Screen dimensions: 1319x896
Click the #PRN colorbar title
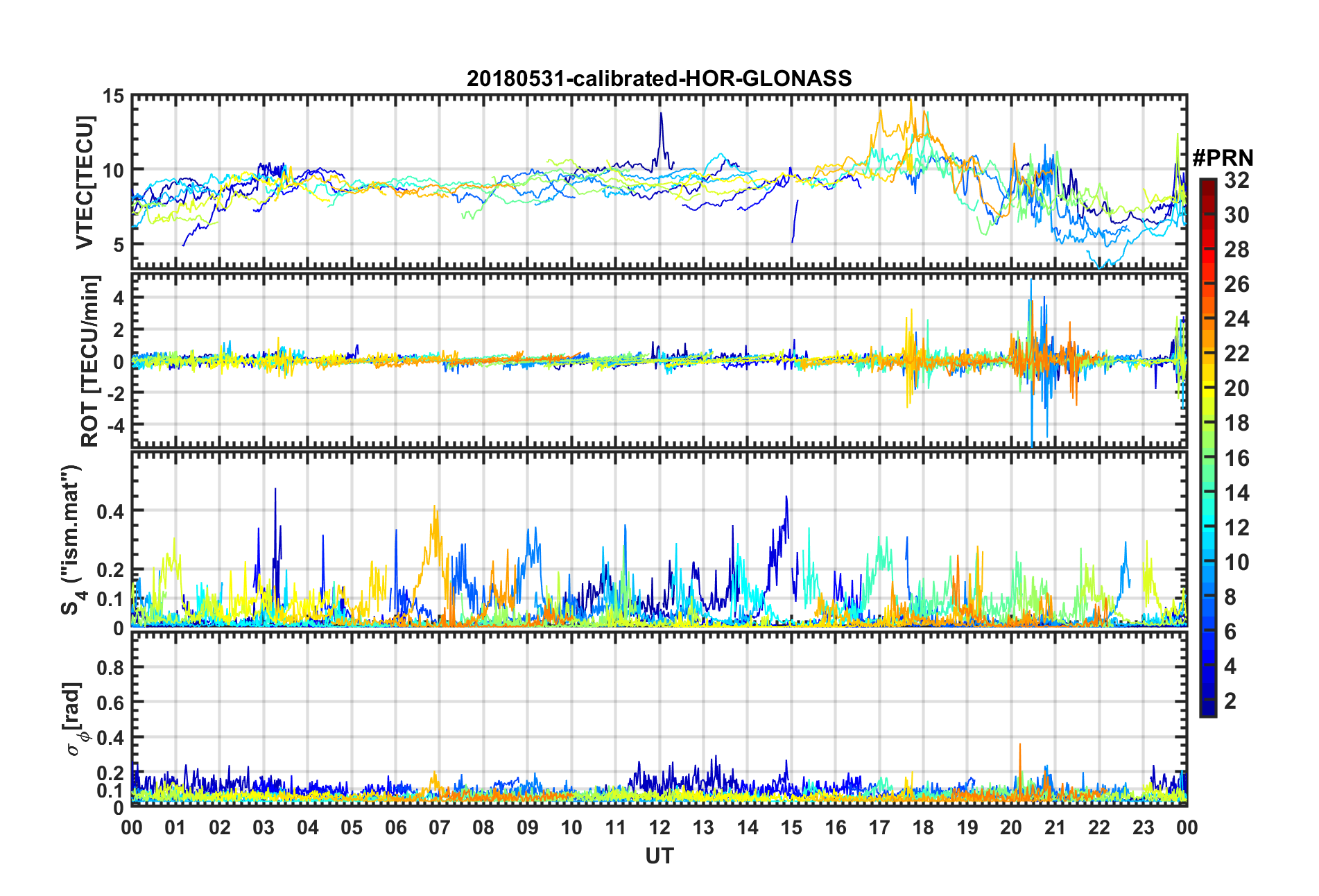point(1223,158)
